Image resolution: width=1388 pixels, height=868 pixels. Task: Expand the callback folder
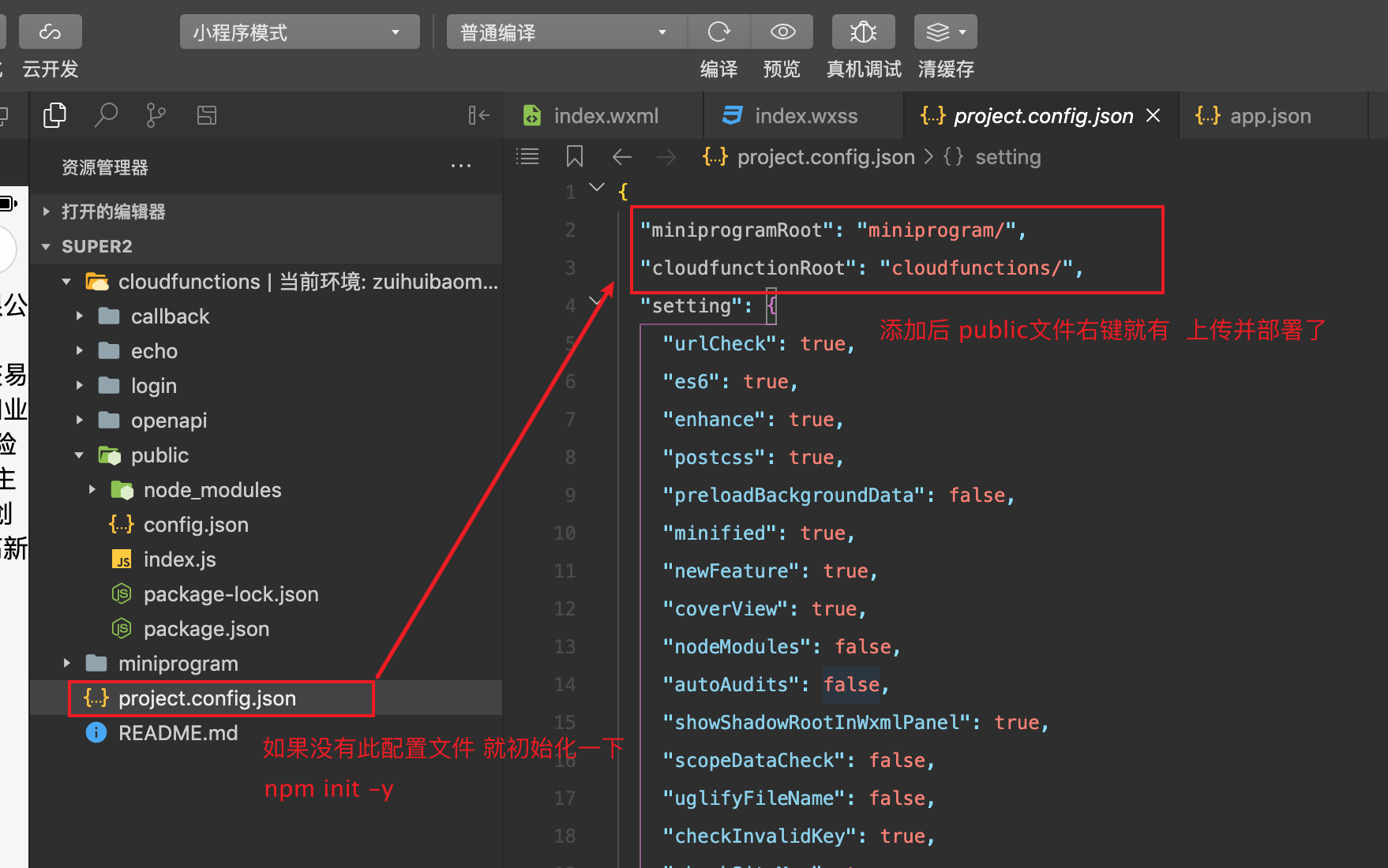coord(265,316)
